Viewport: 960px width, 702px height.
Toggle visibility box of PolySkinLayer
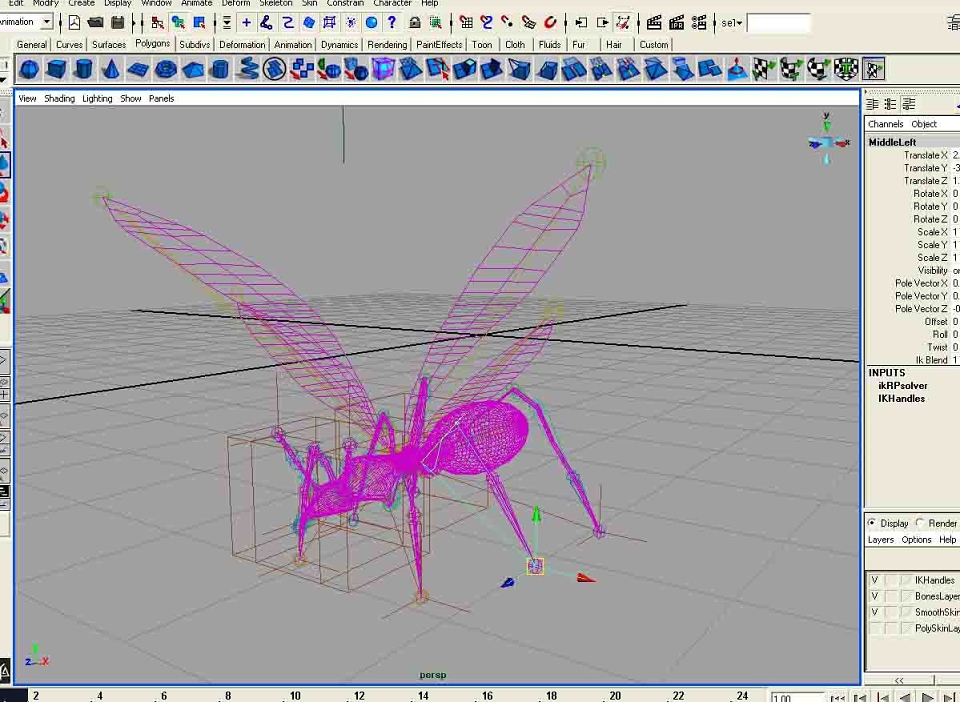coord(875,628)
